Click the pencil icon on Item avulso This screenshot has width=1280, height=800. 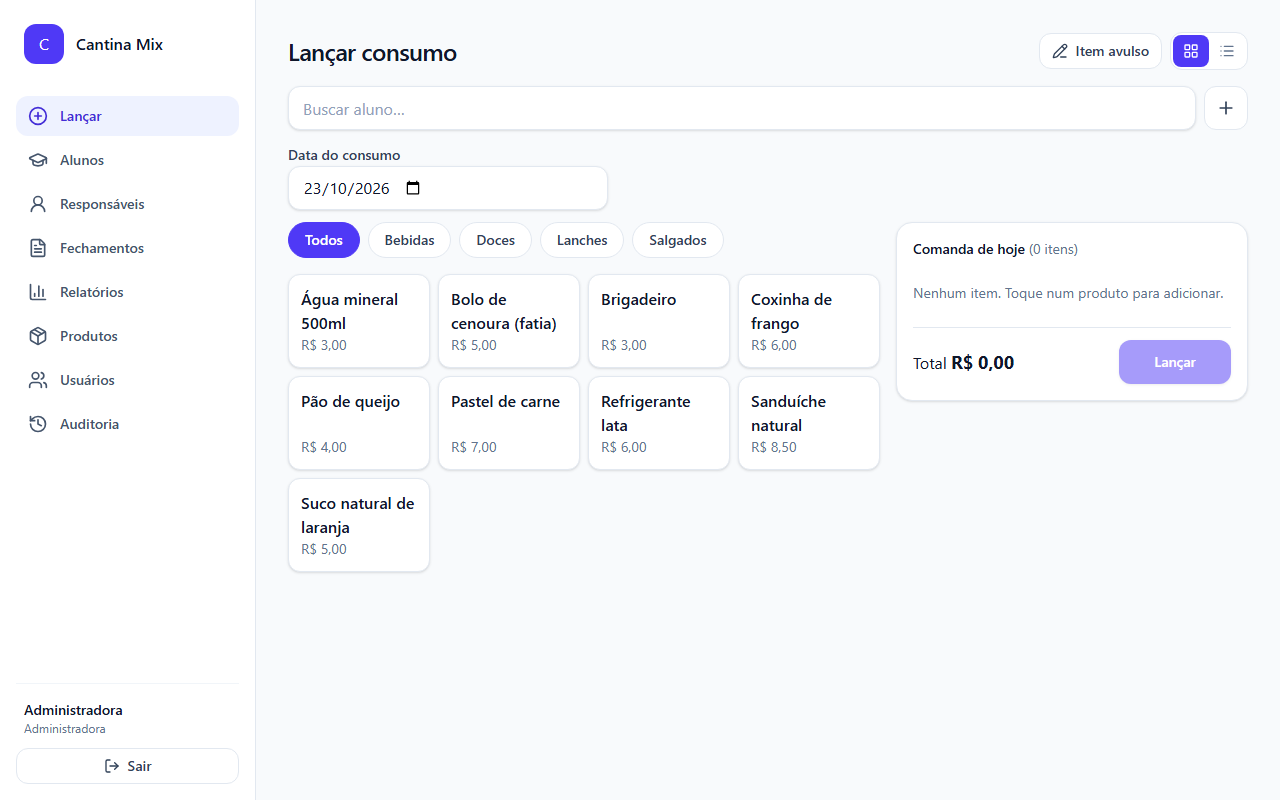click(x=1060, y=51)
